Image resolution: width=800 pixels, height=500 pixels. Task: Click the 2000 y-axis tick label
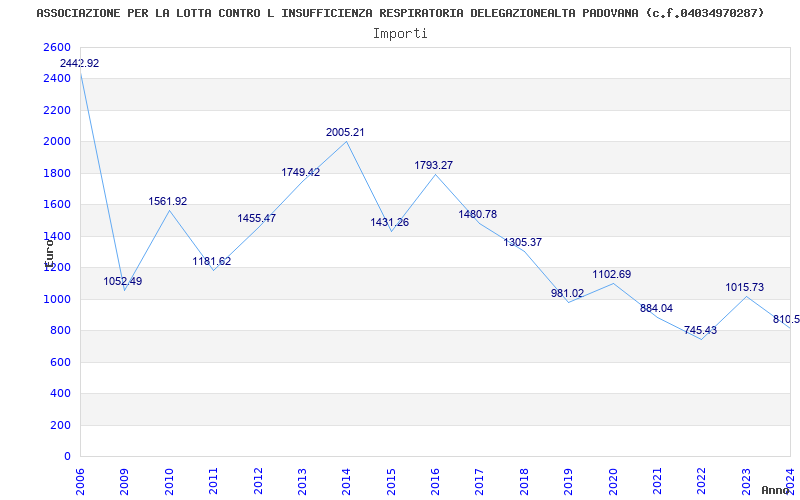pyautogui.click(x=58, y=141)
